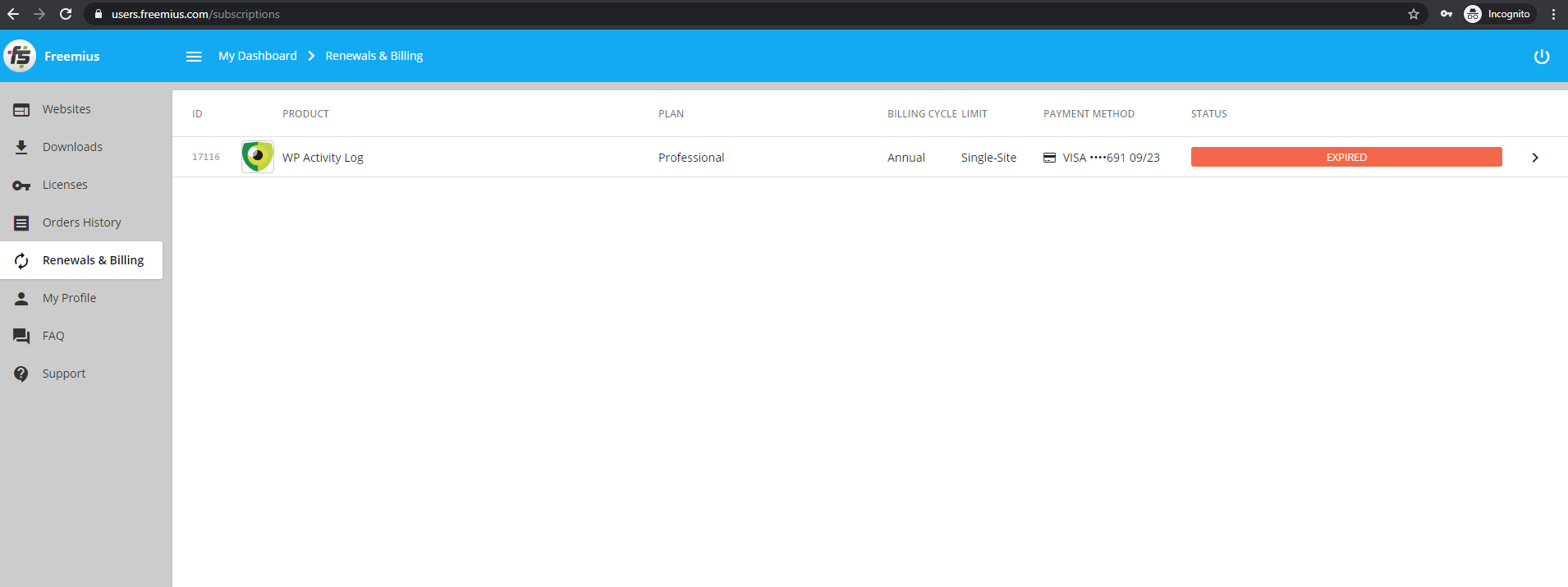Click the WP Activity Log product icon

pyautogui.click(x=258, y=157)
